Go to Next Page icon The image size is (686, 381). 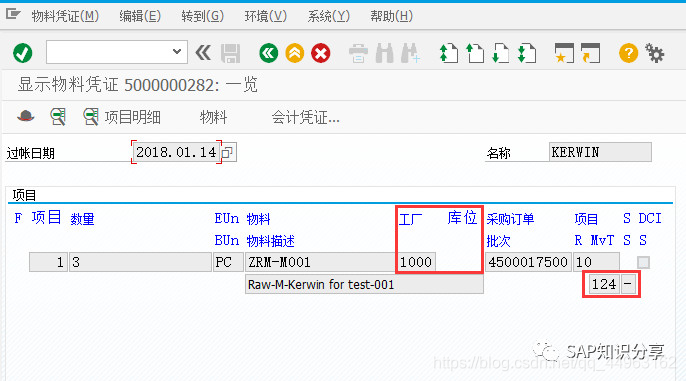pos(501,53)
